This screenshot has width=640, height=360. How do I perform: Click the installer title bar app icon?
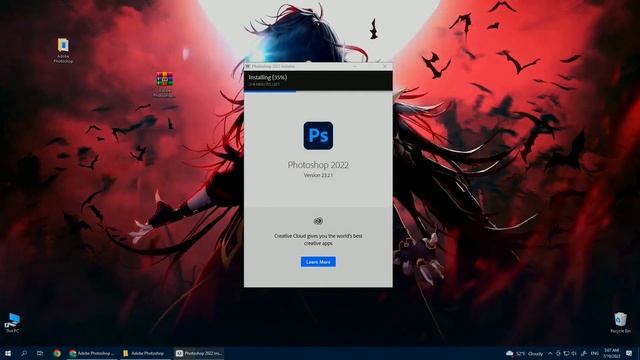coord(248,66)
